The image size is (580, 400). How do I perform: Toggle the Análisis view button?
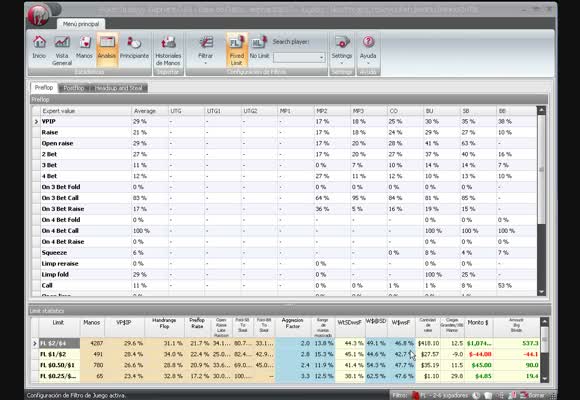pyautogui.click(x=107, y=49)
